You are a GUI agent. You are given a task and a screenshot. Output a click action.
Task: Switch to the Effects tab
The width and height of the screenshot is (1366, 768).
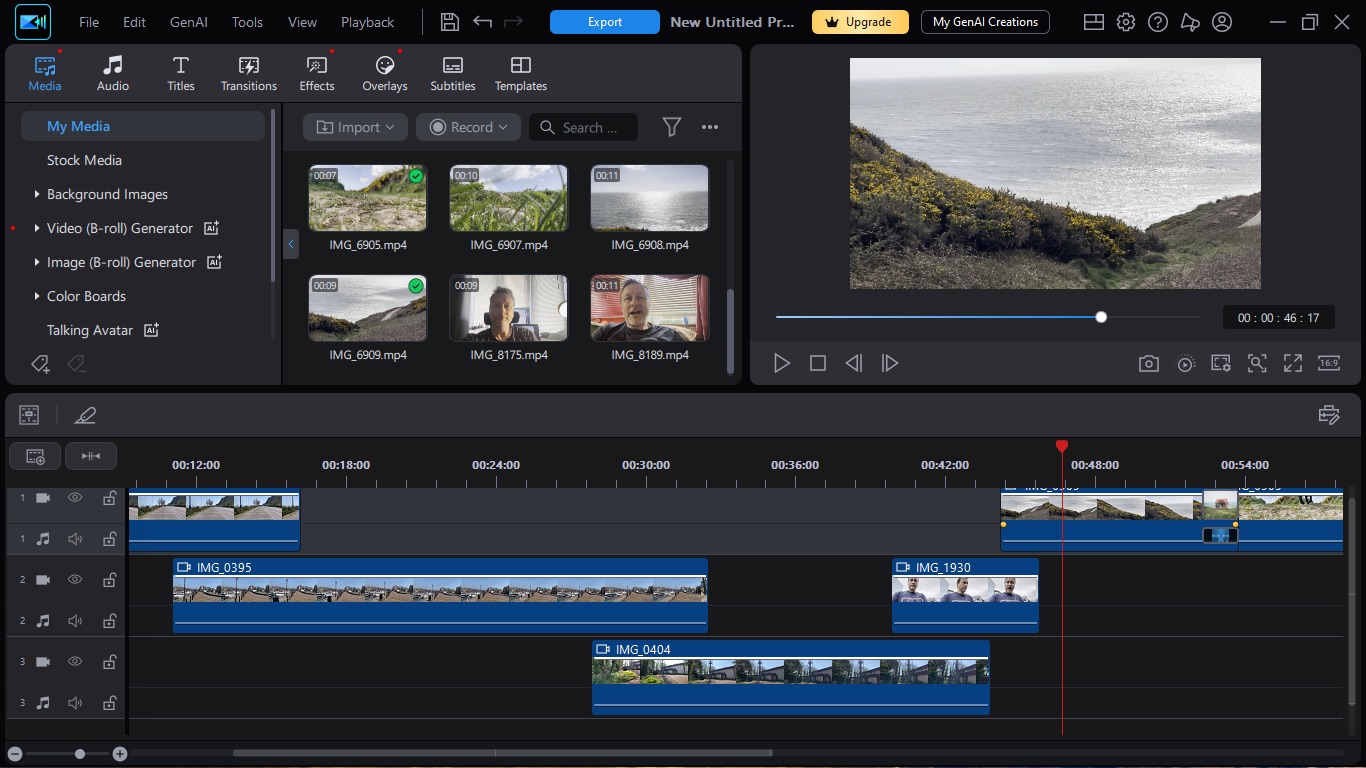point(317,74)
